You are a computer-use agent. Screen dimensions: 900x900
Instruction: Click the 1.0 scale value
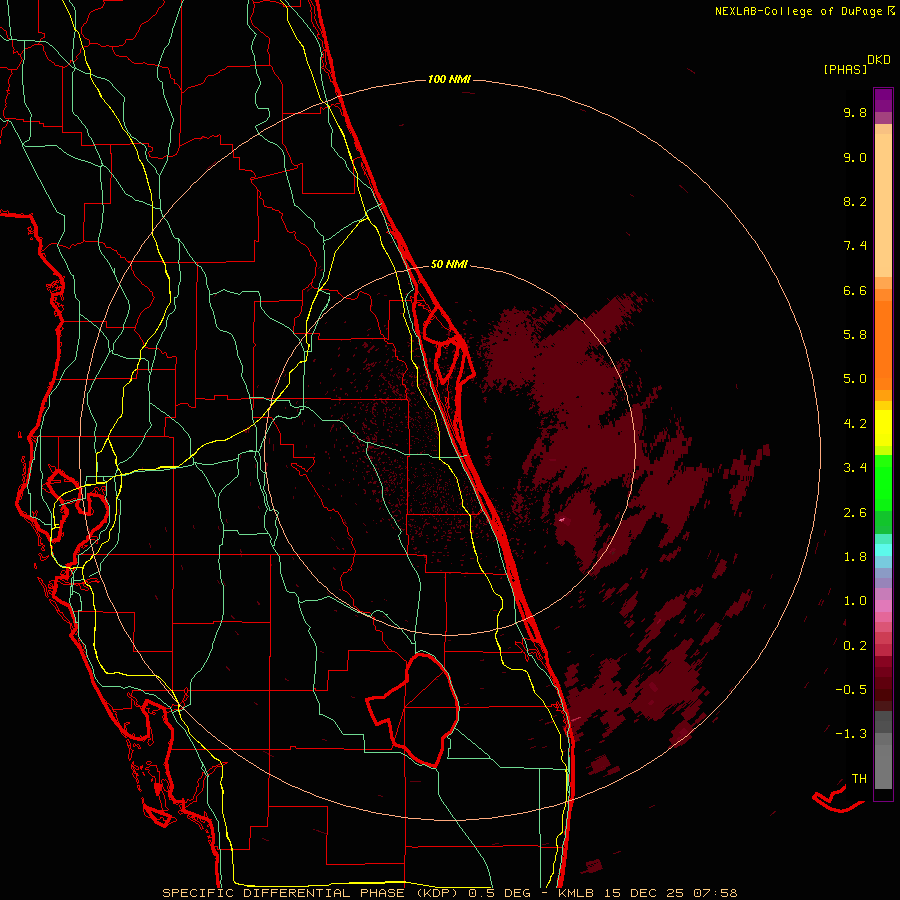coord(855,601)
